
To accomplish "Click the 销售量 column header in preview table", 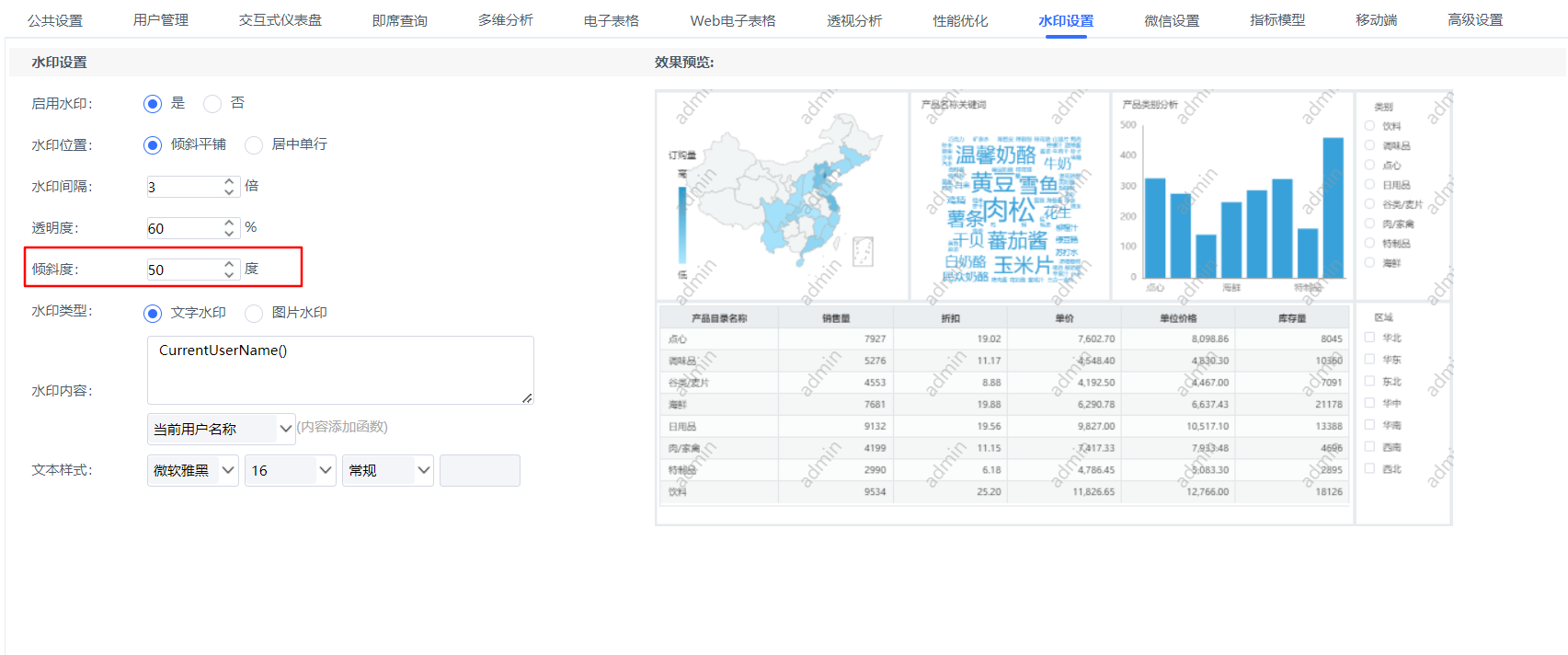I will pyautogui.click(x=836, y=318).
